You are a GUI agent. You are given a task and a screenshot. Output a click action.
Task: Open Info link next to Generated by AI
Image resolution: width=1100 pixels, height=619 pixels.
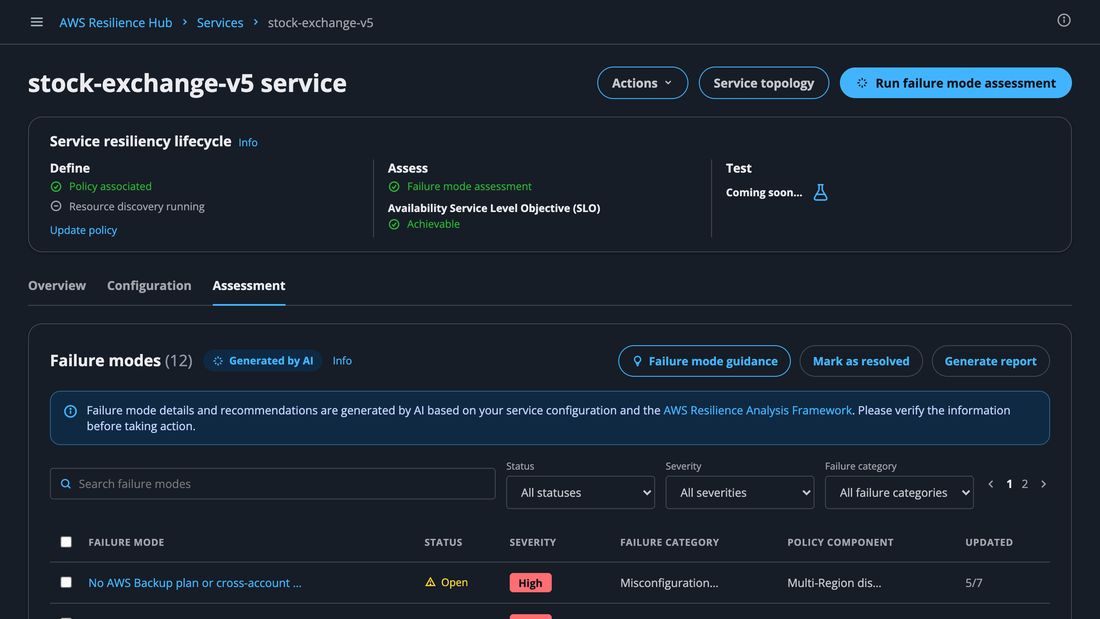coord(342,361)
